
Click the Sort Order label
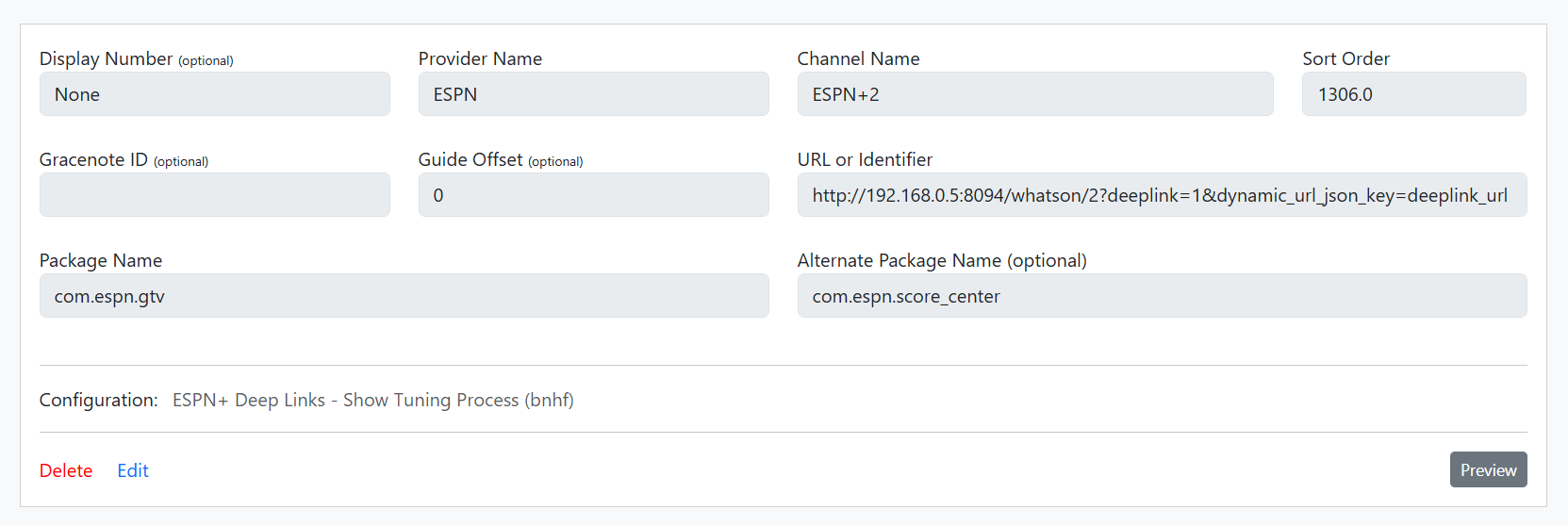pyautogui.click(x=1345, y=58)
